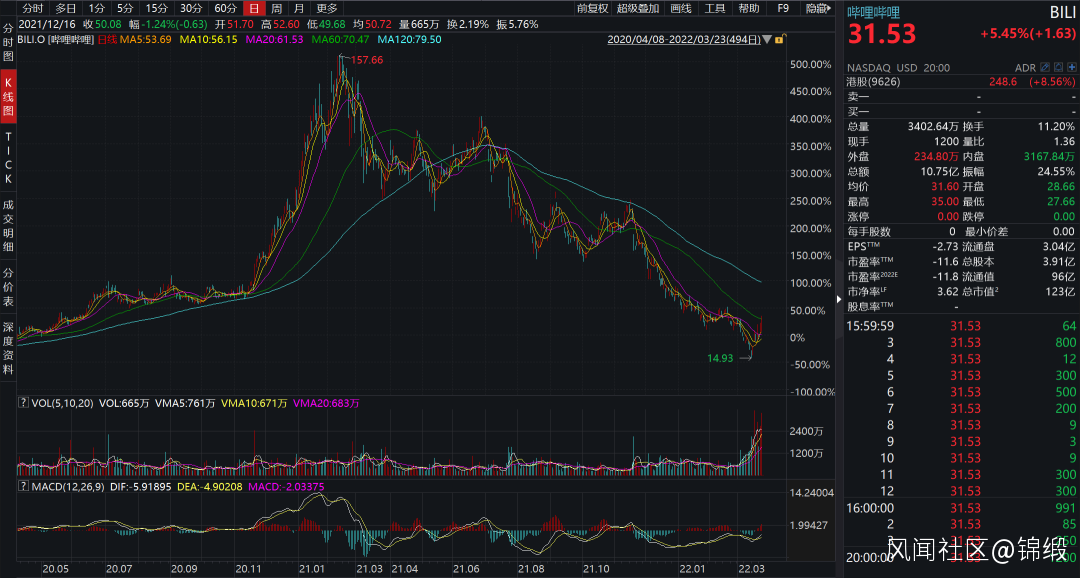Expand the date range dropdown triangle
Image resolution: width=1080 pixels, height=578 pixels.
tap(767, 40)
